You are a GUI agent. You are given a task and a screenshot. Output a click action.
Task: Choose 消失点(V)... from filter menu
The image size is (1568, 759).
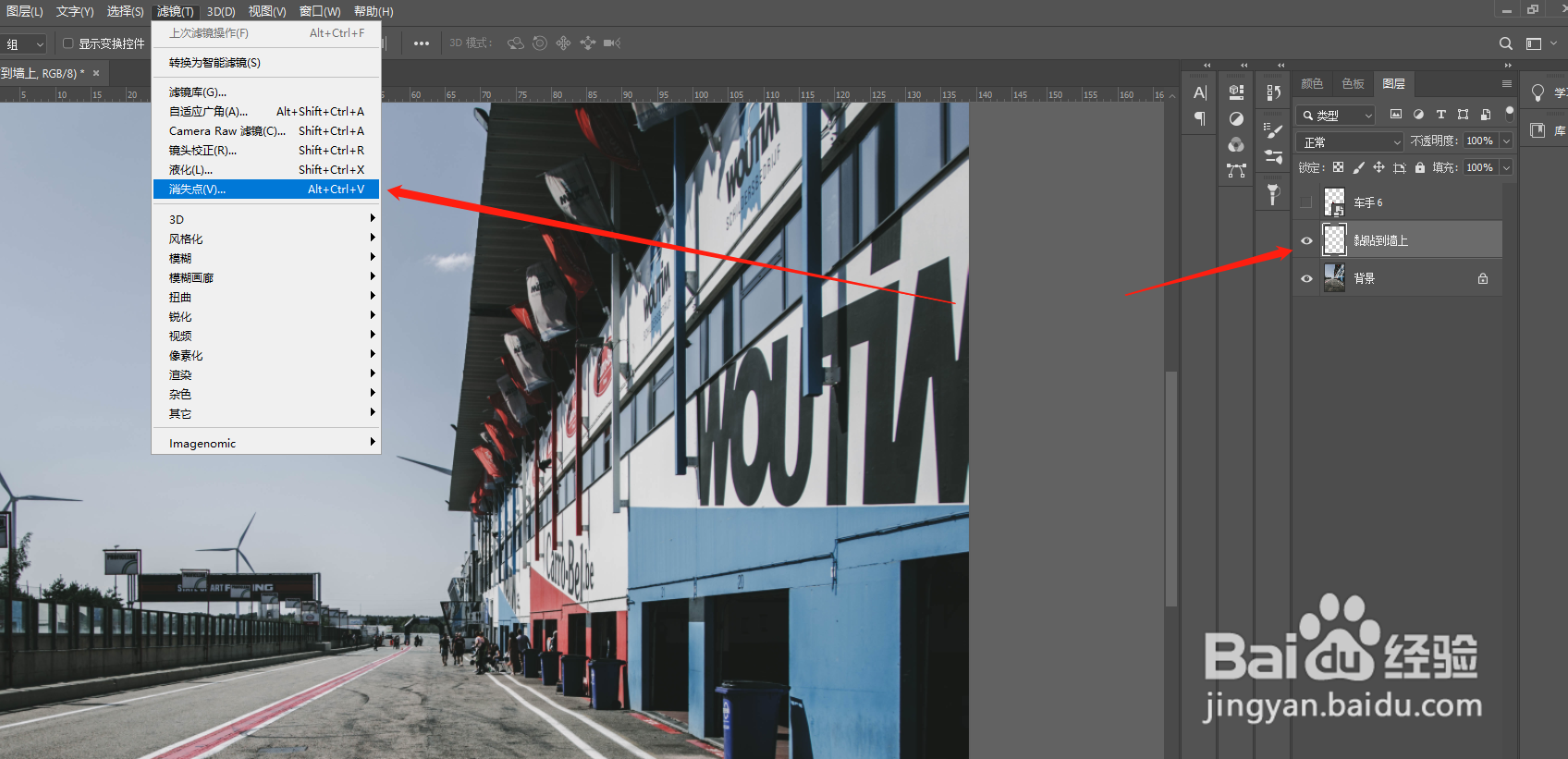pyautogui.click(x=266, y=189)
